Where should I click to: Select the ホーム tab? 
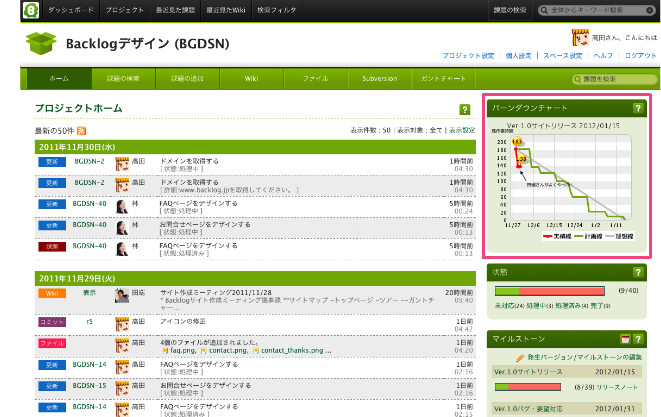59,79
